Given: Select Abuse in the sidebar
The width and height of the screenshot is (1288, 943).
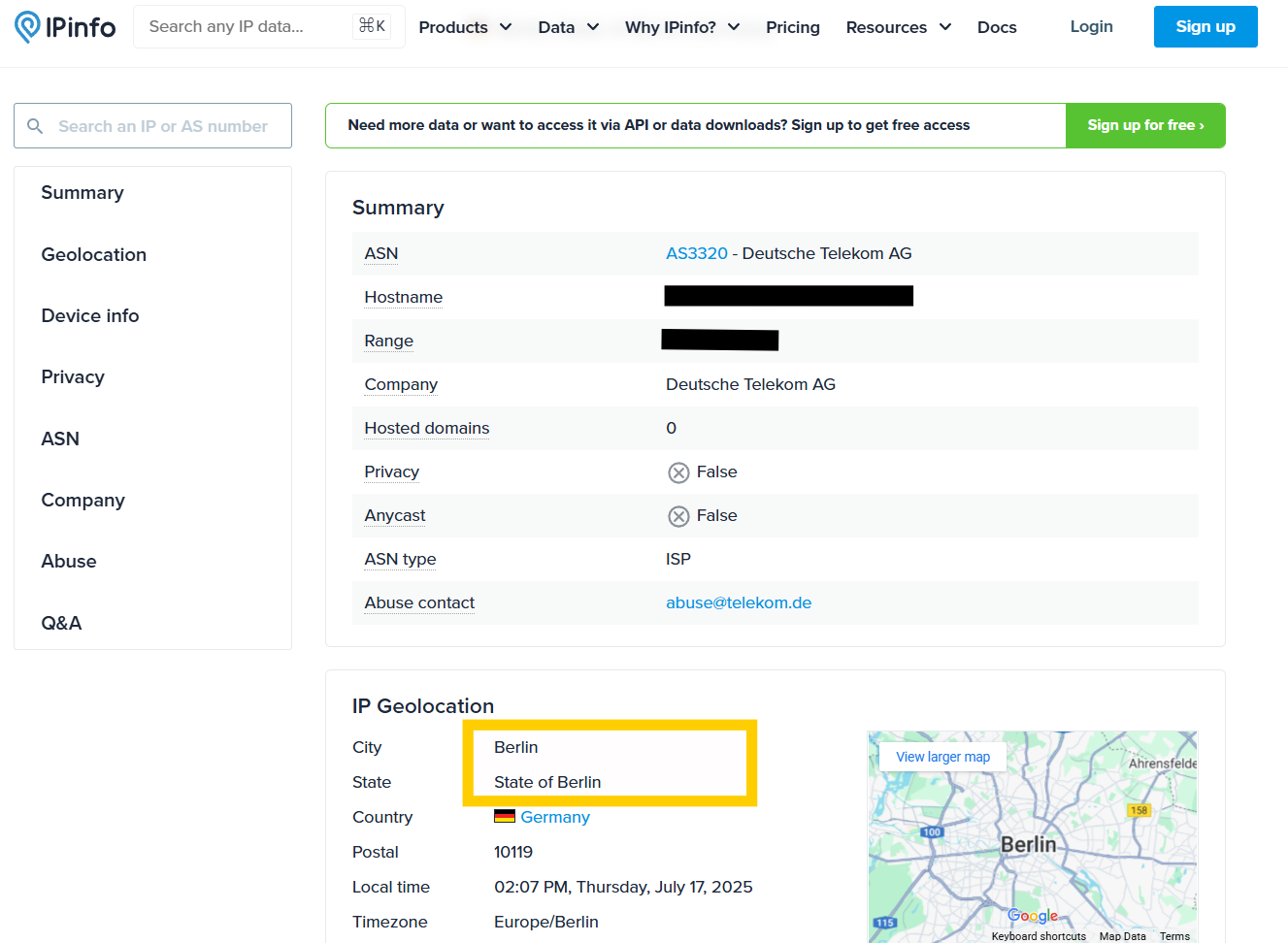Looking at the screenshot, I should pos(69,561).
